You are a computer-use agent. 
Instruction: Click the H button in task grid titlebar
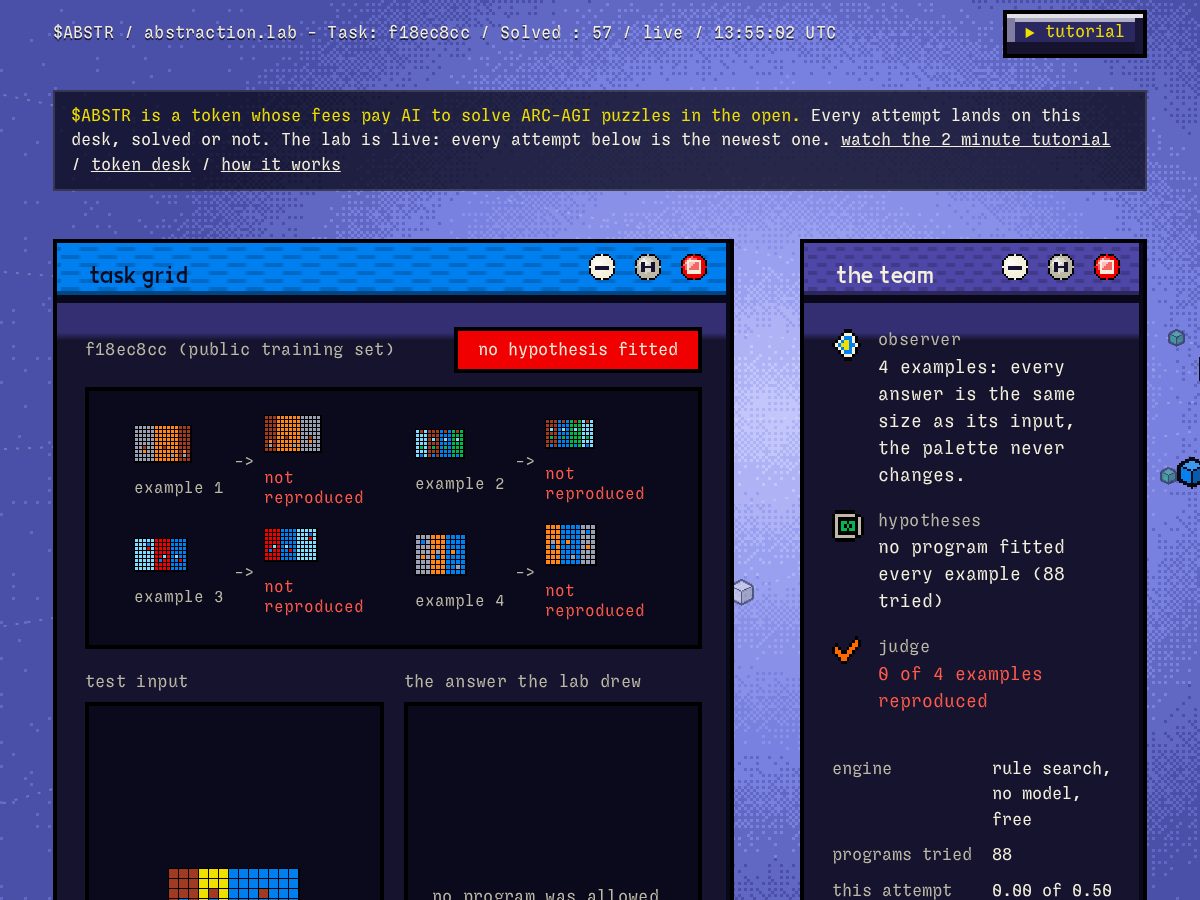coord(648,267)
